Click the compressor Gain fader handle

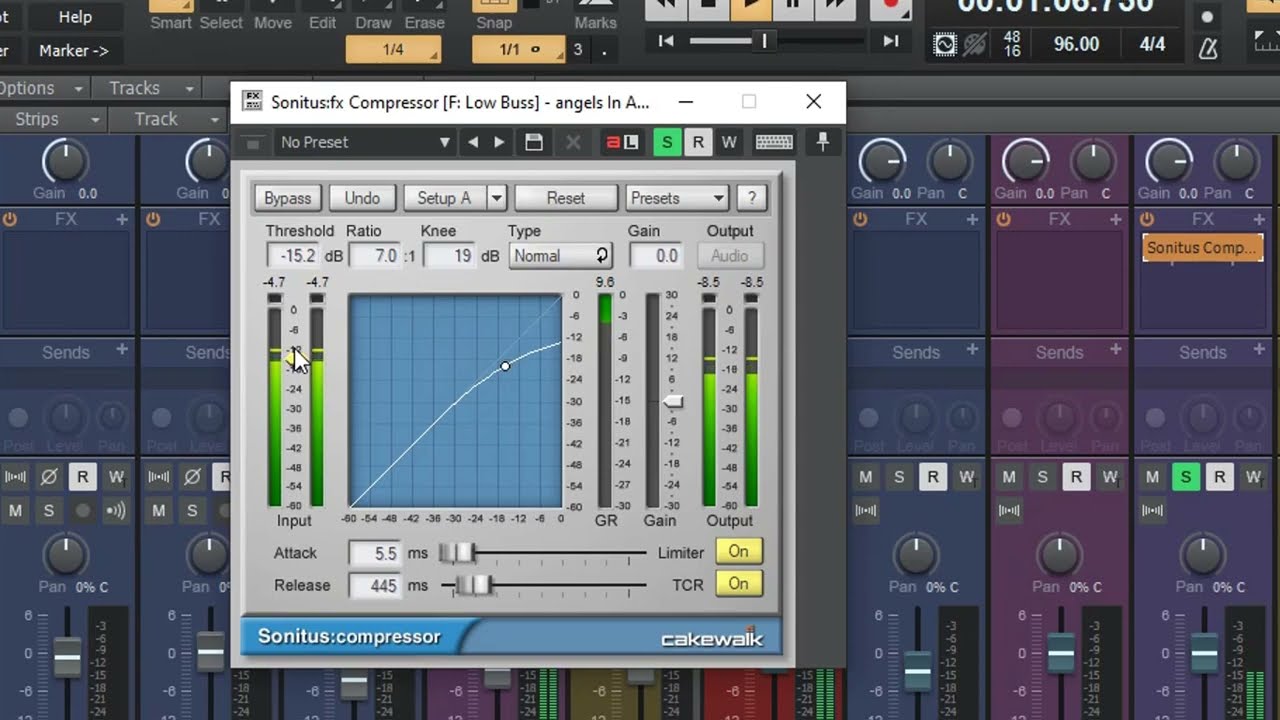(674, 401)
